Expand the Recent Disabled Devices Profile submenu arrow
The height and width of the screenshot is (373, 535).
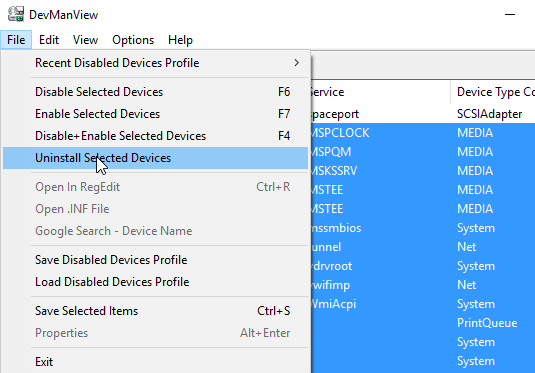coord(297,63)
